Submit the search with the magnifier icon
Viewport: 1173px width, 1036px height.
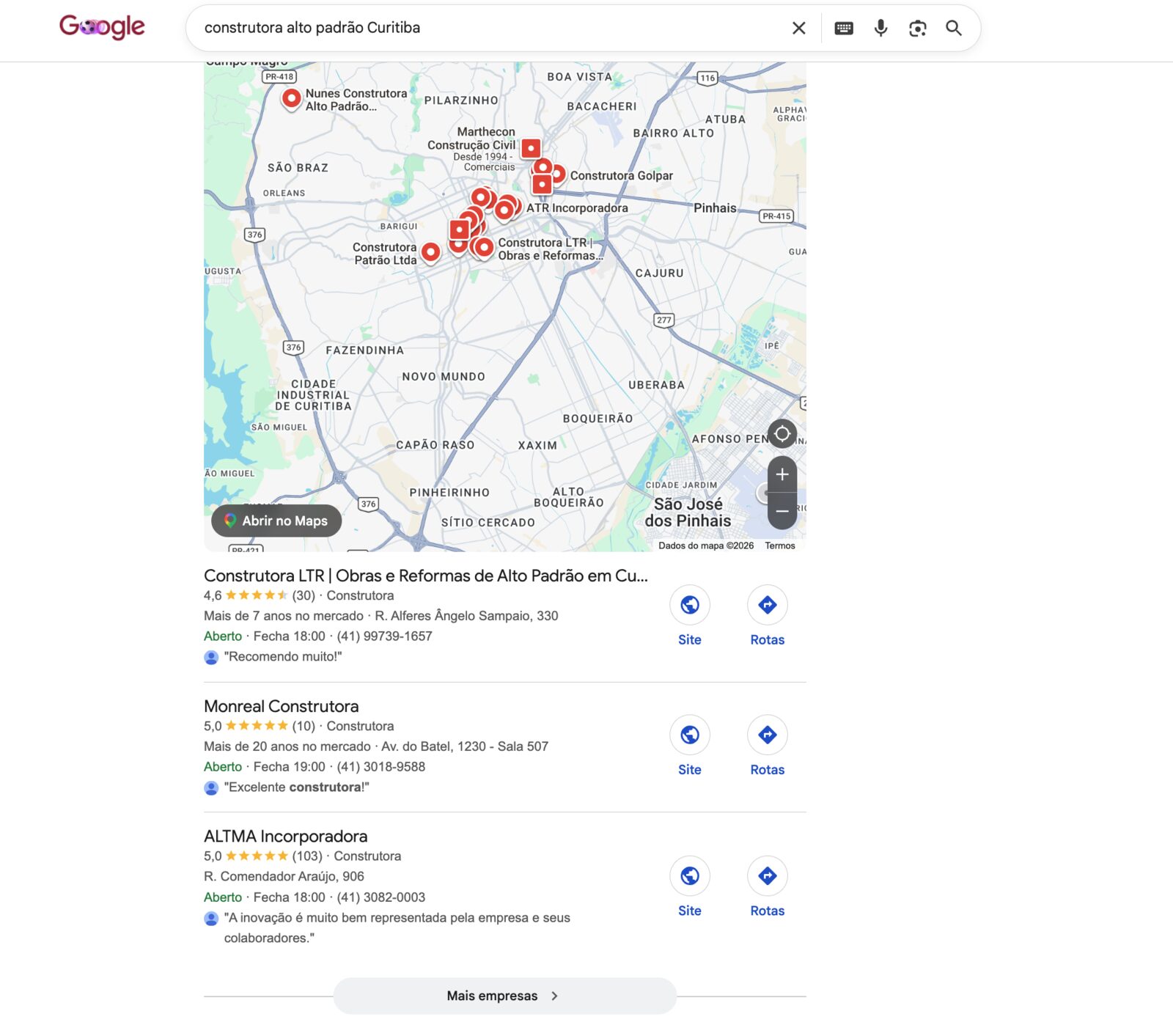pyautogui.click(x=954, y=28)
